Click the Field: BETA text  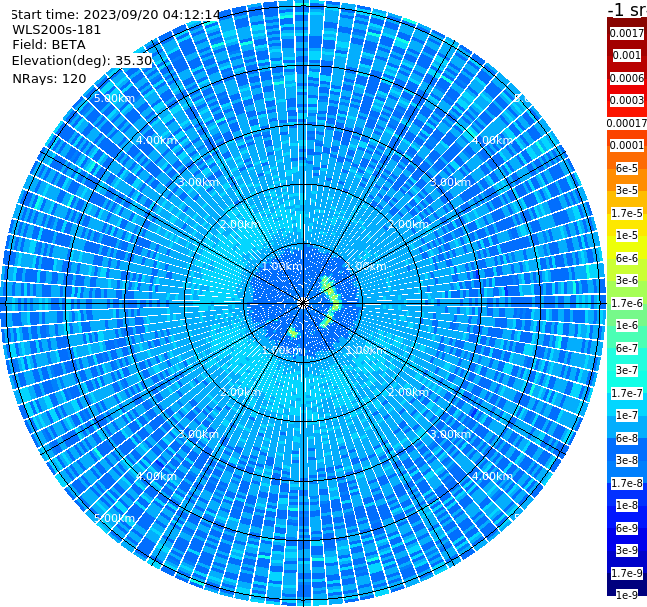(x=49, y=45)
